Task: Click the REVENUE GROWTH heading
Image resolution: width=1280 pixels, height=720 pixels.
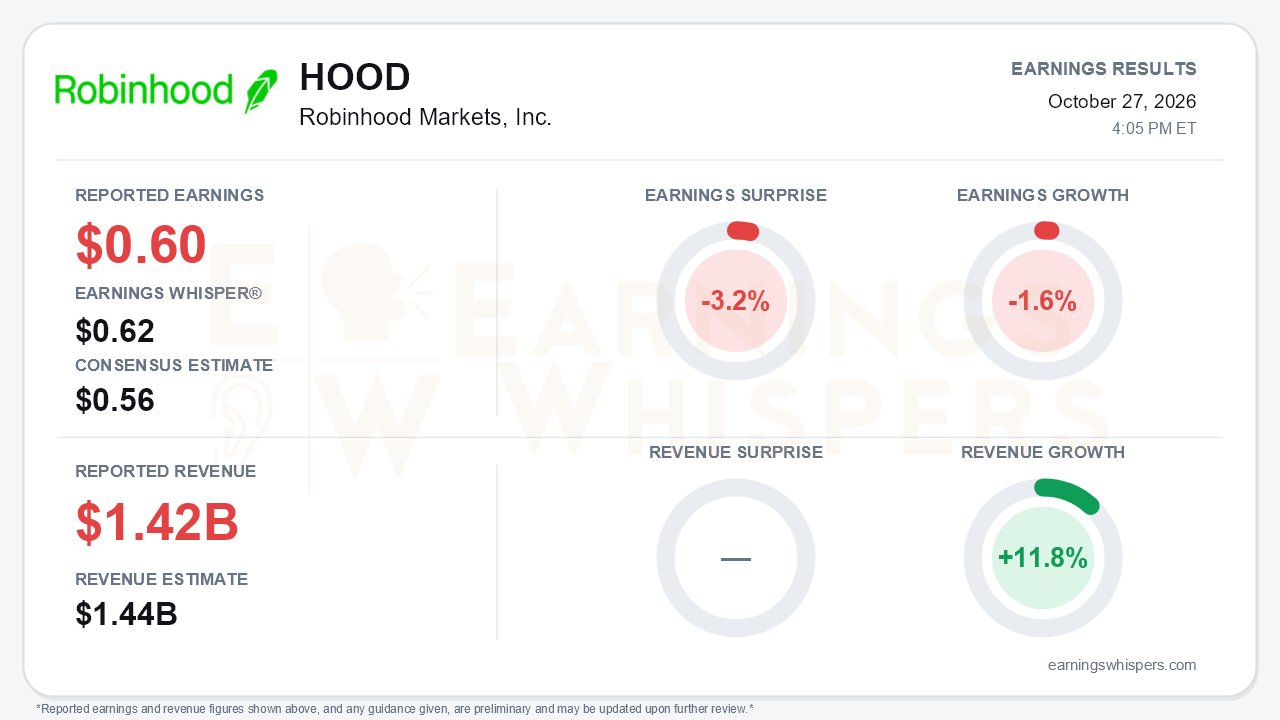Action: (1043, 452)
